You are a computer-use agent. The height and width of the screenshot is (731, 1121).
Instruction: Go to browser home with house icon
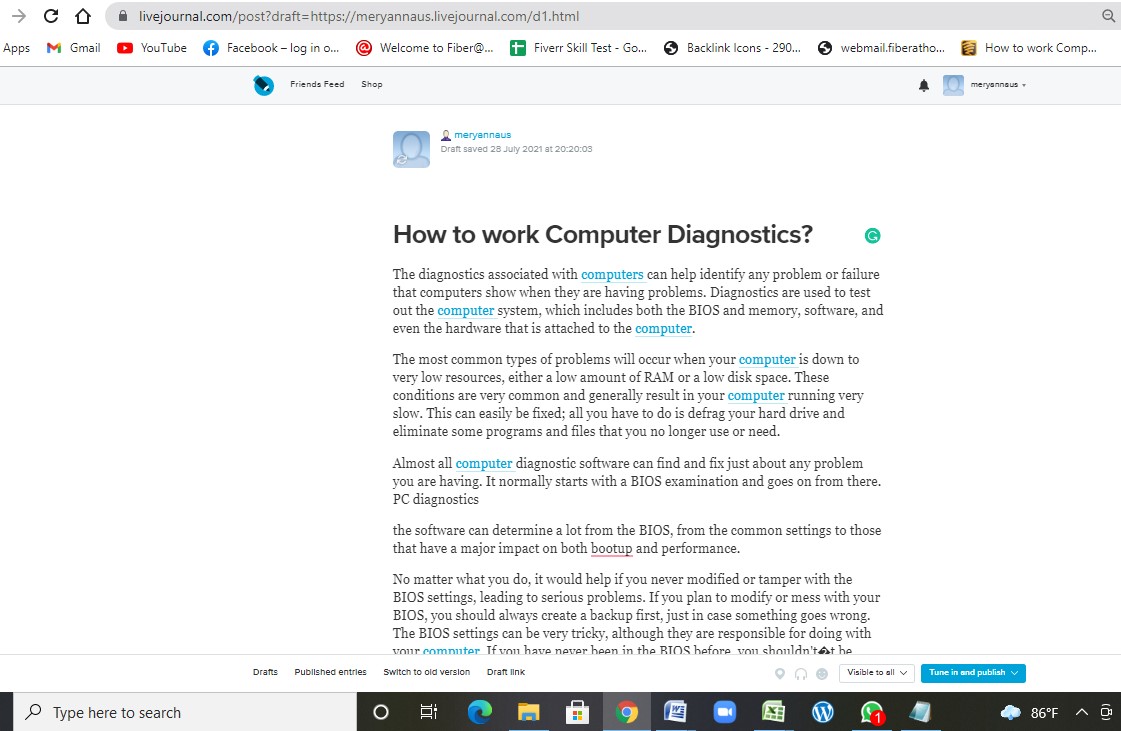[83, 16]
